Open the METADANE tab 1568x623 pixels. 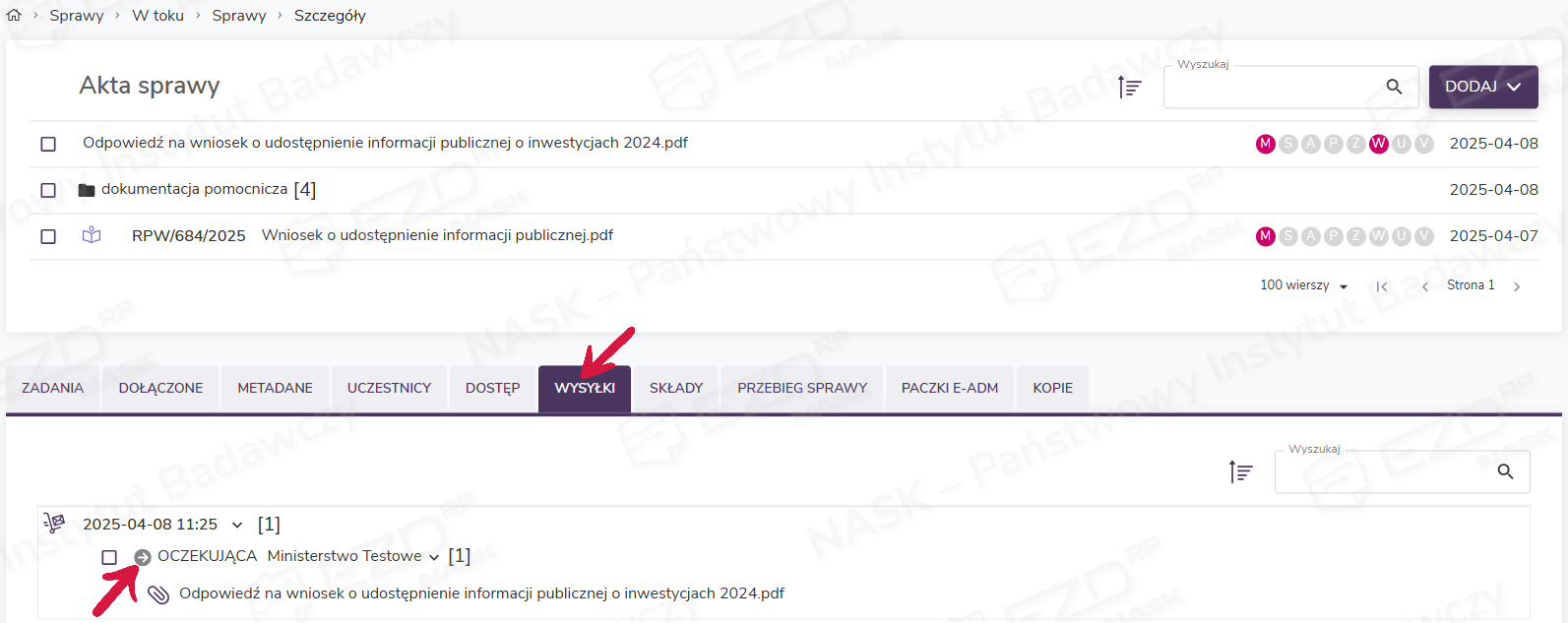point(275,388)
